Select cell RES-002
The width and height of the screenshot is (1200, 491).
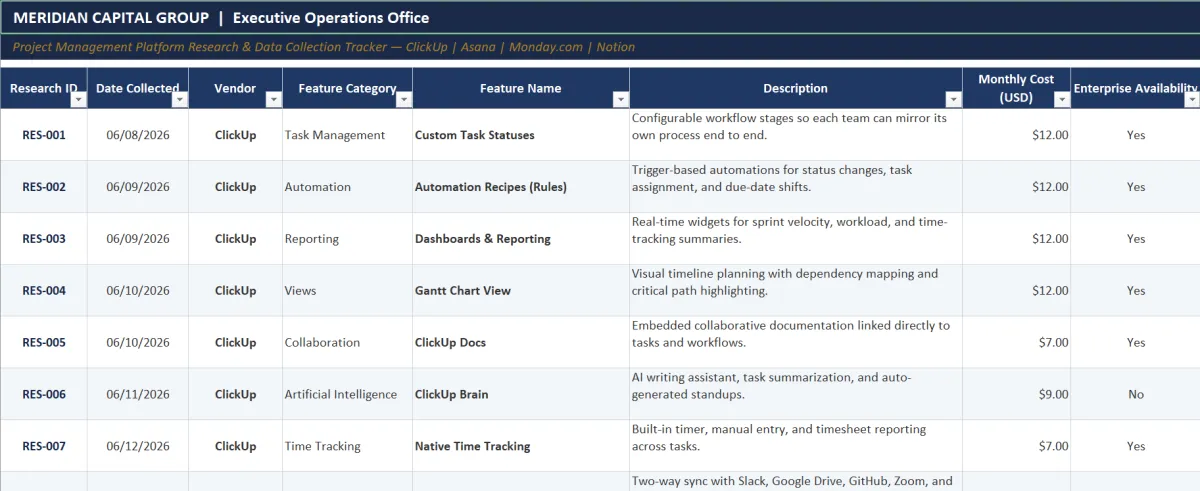[44, 187]
